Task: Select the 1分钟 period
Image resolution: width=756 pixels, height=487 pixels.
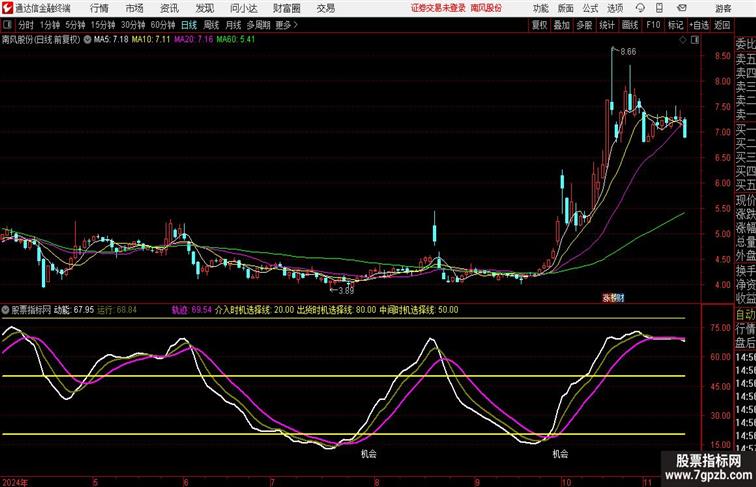Action: tap(50, 25)
